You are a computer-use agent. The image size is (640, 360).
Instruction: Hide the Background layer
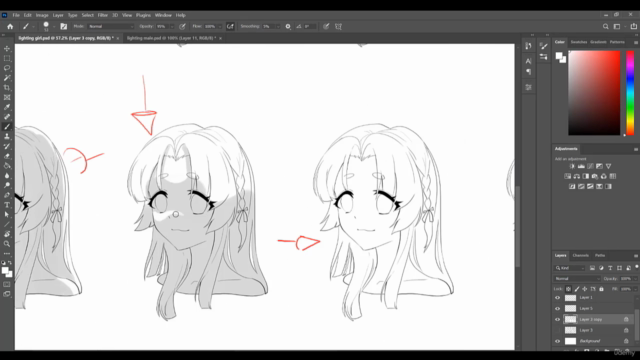(x=558, y=341)
